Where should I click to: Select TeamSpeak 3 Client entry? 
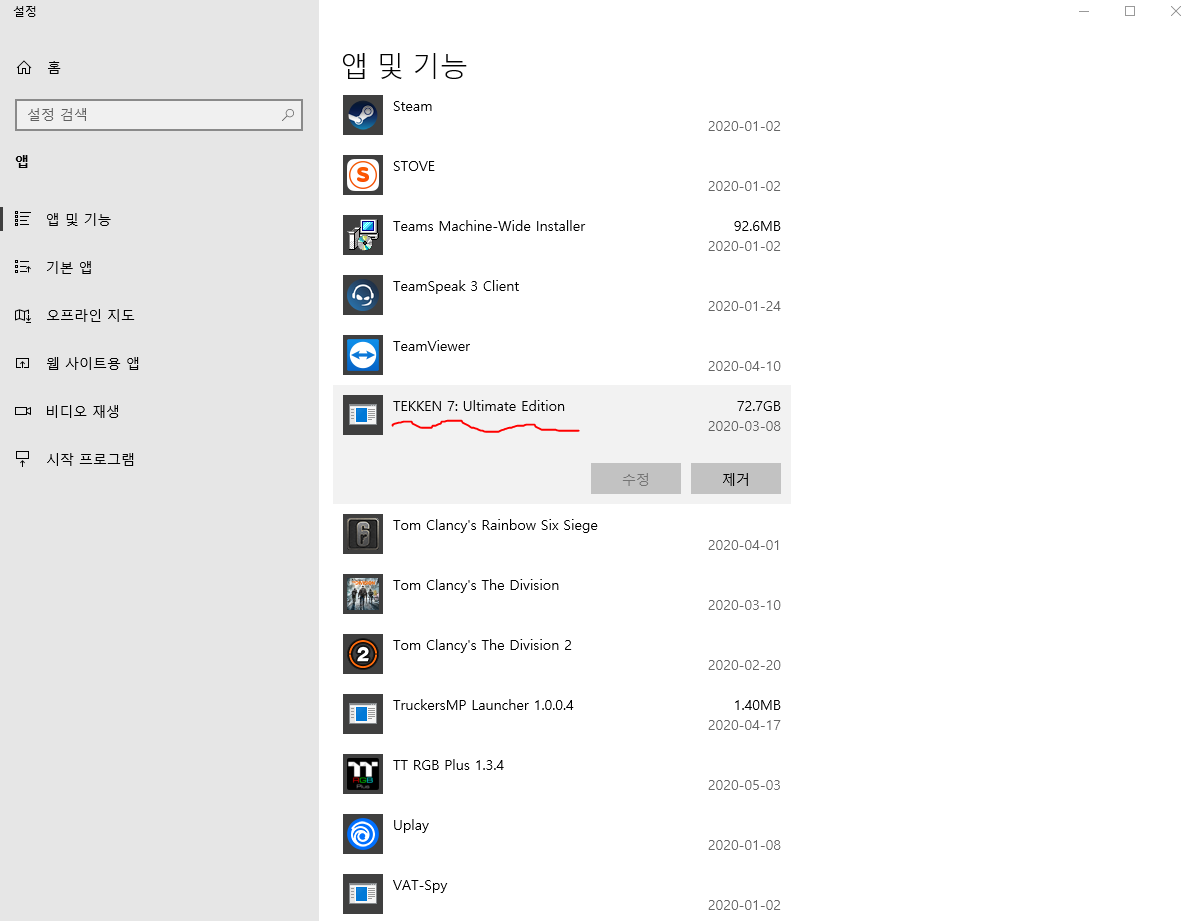[x=562, y=295]
